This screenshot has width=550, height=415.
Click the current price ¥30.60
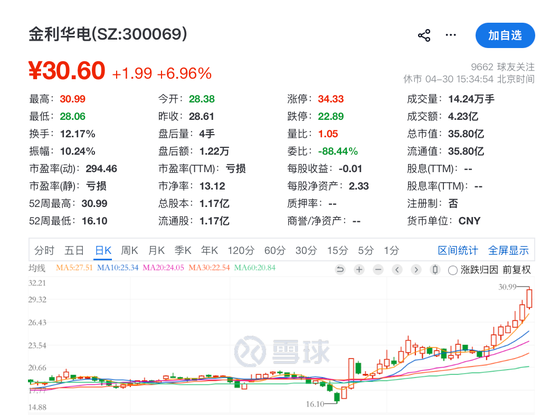click(x=67, y=71)
